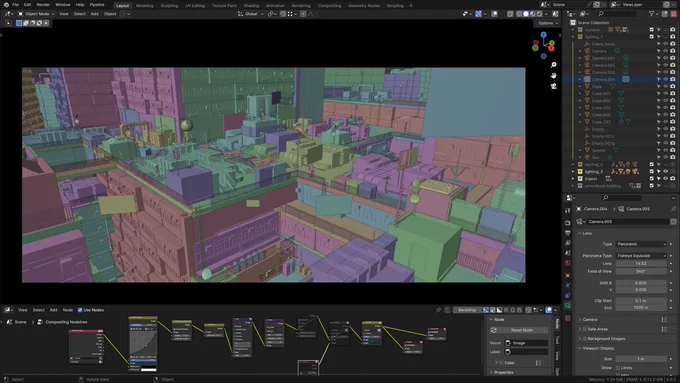The width and height of the screenshot is (680, 383).
Task: Open the camera Type Panoramic dropdown
Action: (641, 244)
